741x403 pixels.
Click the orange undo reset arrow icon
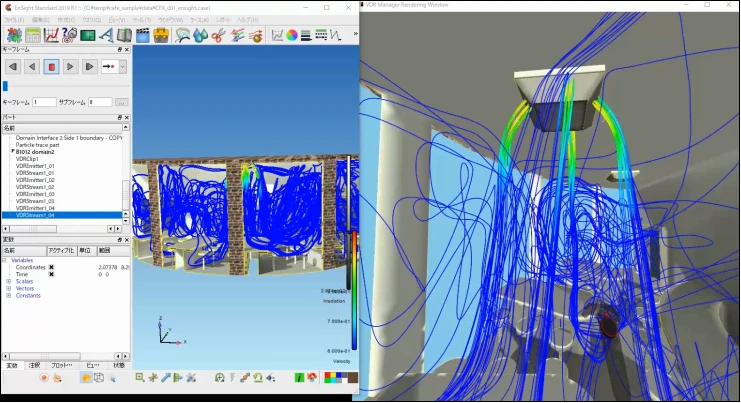pos(312,377)
